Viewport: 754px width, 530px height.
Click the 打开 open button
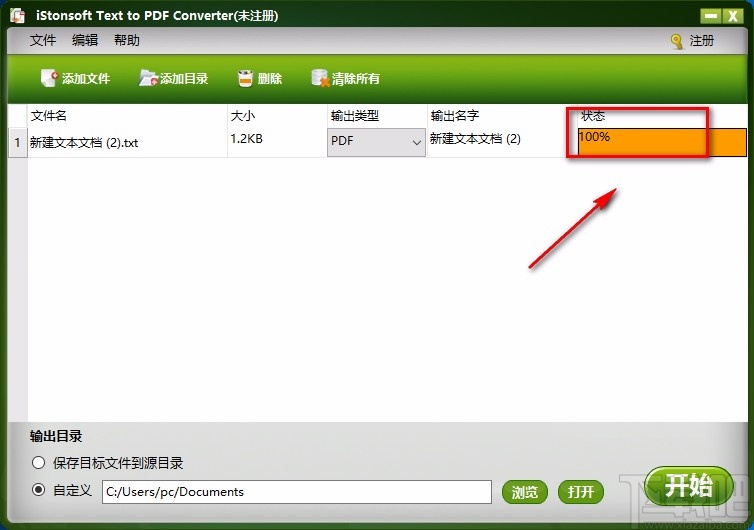[x=580, y=492]
